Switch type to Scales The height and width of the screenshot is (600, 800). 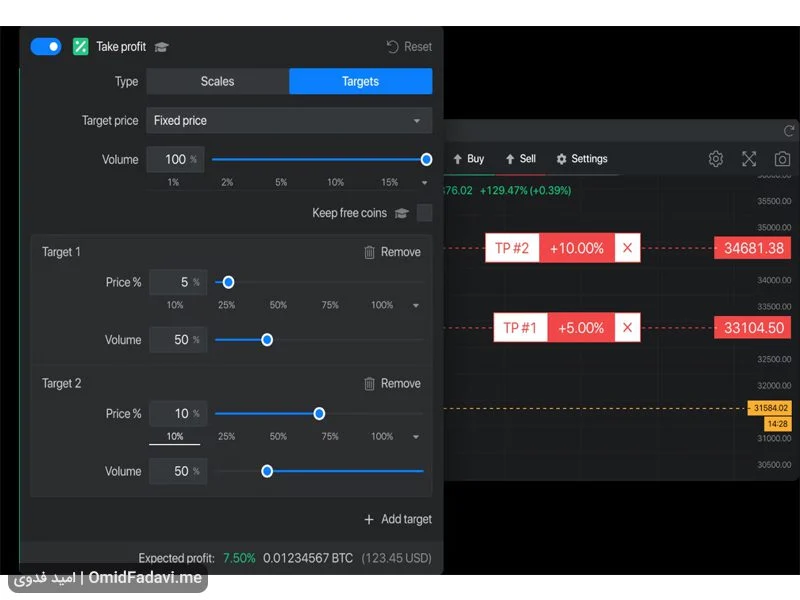(217, 82)
